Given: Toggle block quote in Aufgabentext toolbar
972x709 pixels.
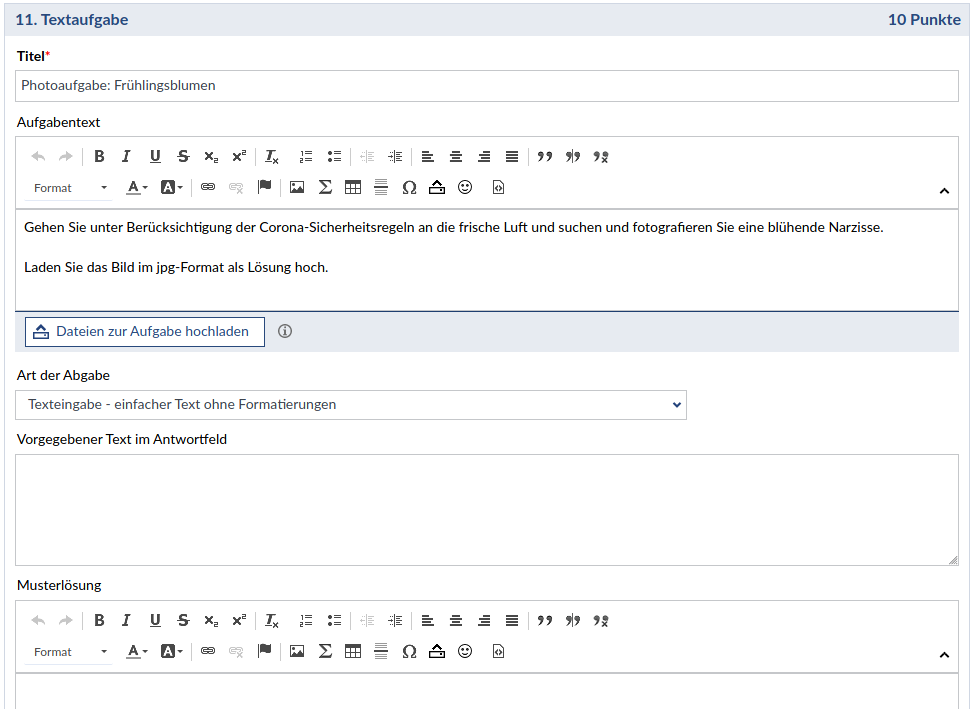Looking at the screenshot, I should pyautogui.click(x=545, y=156).
